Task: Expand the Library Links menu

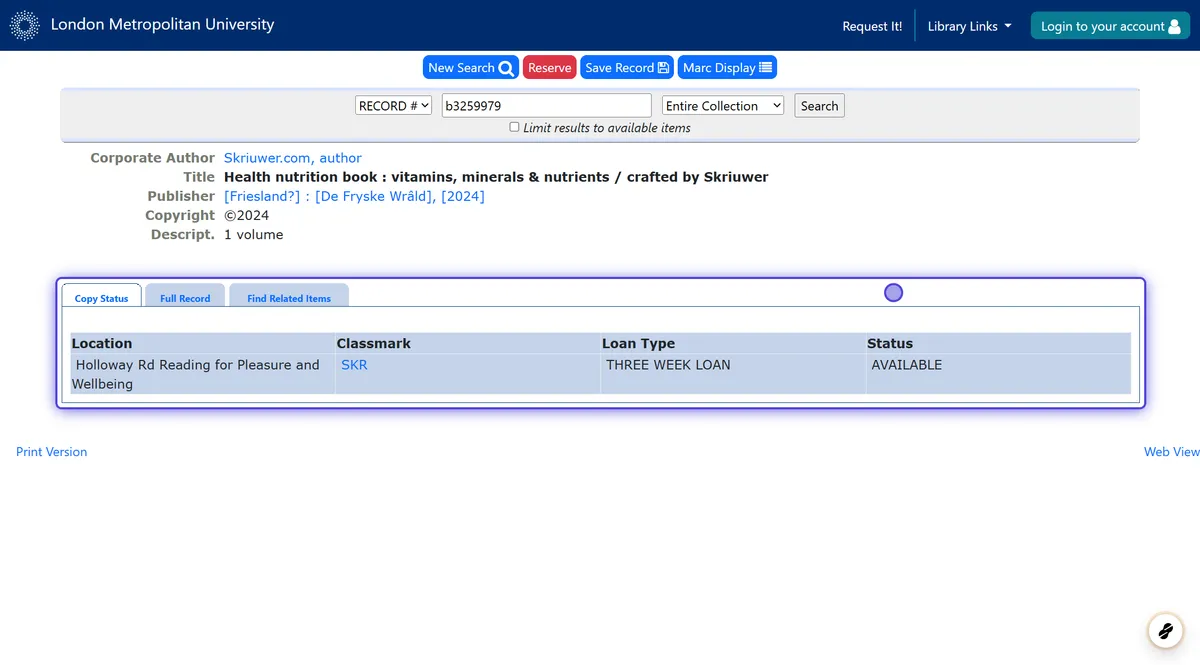Action: click(x=969, y=26)
